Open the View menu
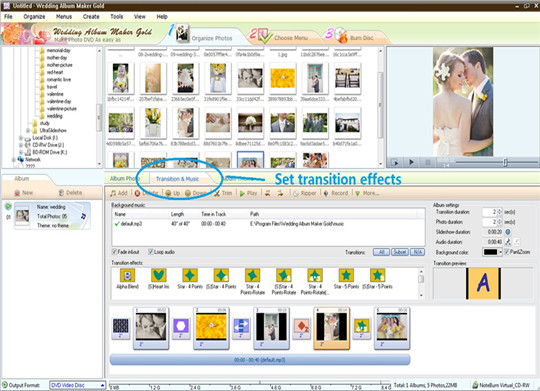Image resolution: width=540 pixels, height=391 pixels. [x=139, y=17]
